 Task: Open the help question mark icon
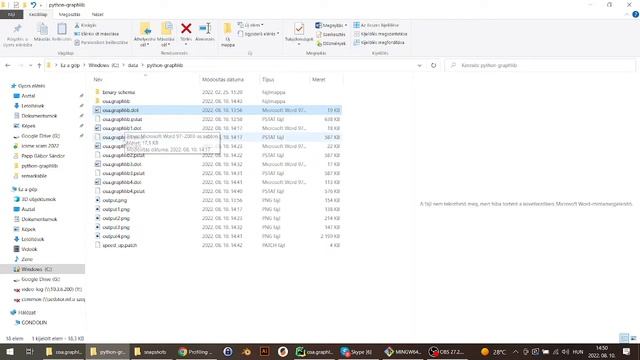(x=636, y=14)
